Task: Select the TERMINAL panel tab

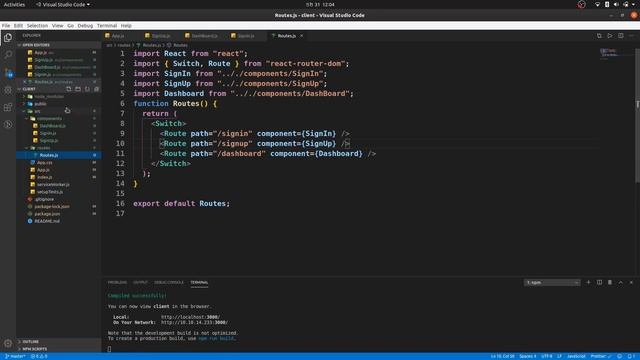Action: (199, 282)
